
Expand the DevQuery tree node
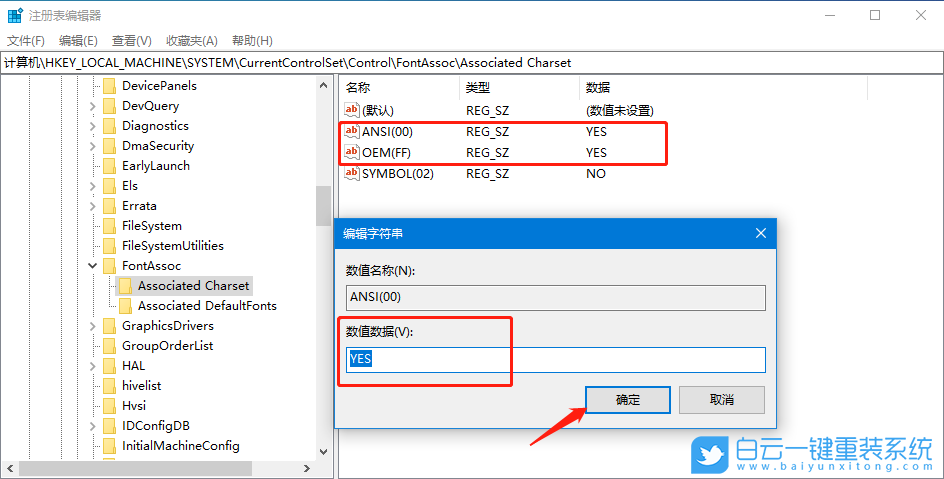pyautogui.click(x=93, y=107)
